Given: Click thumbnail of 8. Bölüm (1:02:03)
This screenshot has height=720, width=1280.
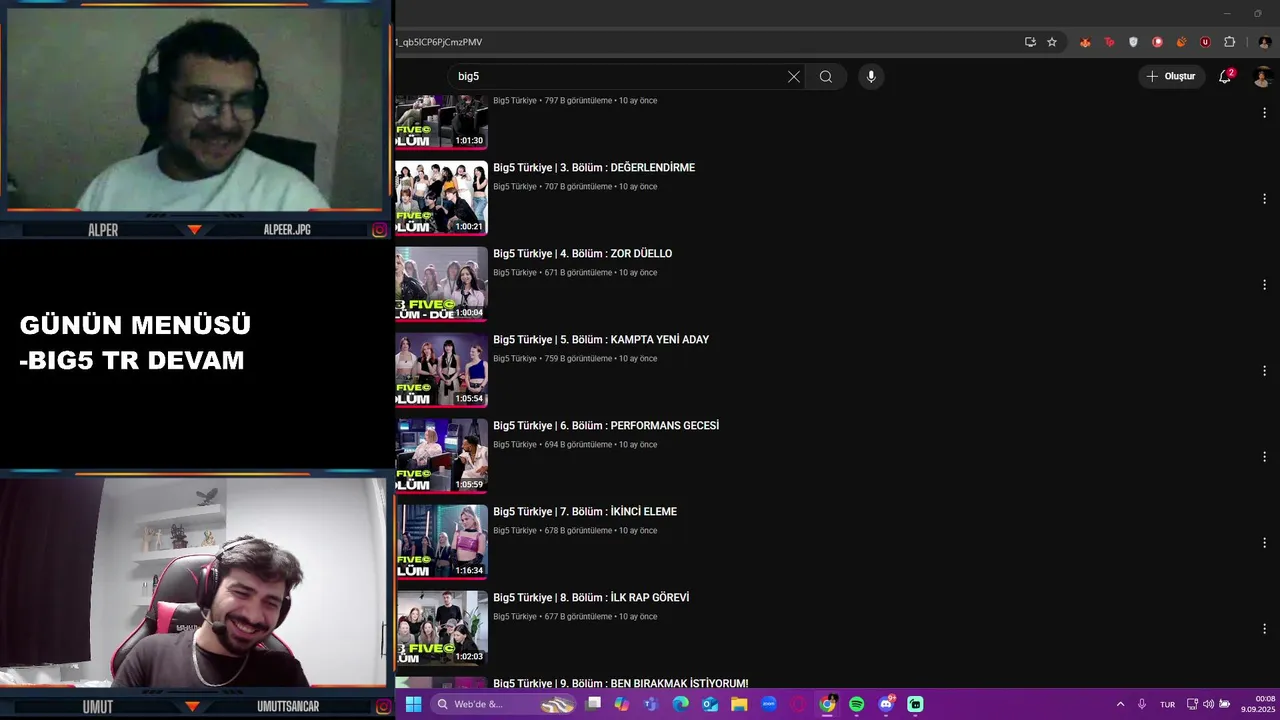Looking at the screenshot, I should (x=441, y=628).
